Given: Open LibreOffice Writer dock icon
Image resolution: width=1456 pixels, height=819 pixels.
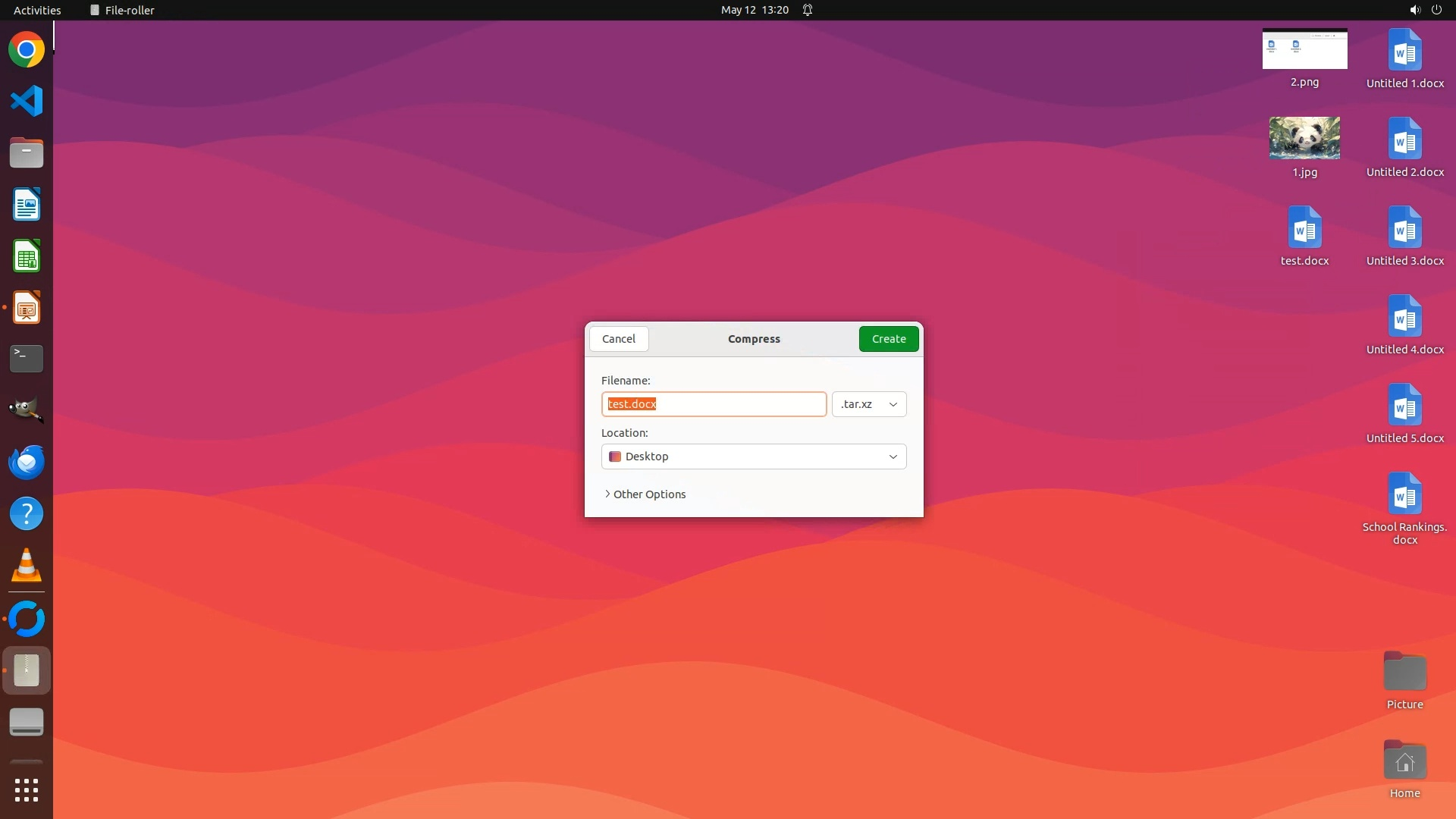Looking at the screenshot, I should pos(27,205).
